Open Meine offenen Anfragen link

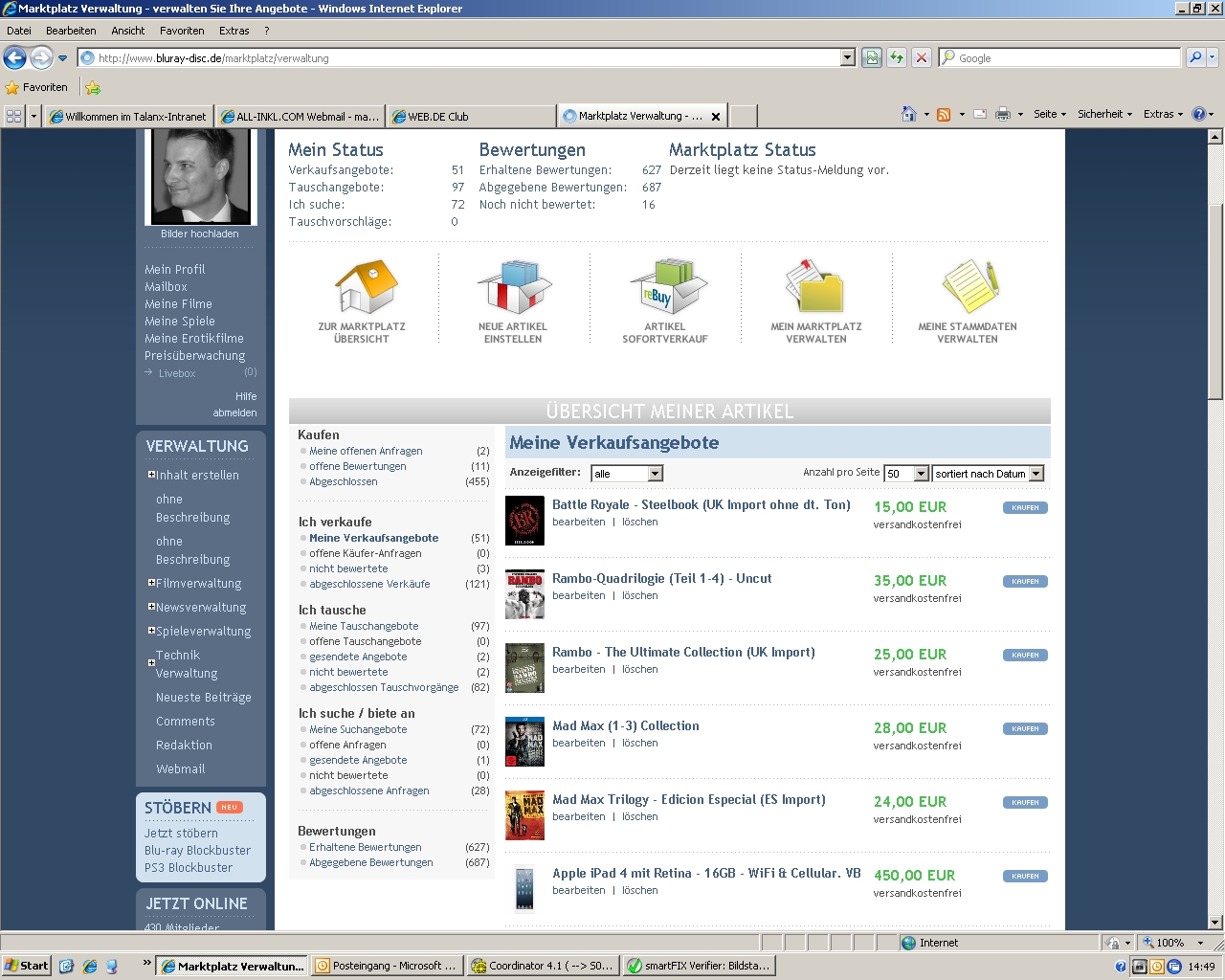click(x=366, y=451)
